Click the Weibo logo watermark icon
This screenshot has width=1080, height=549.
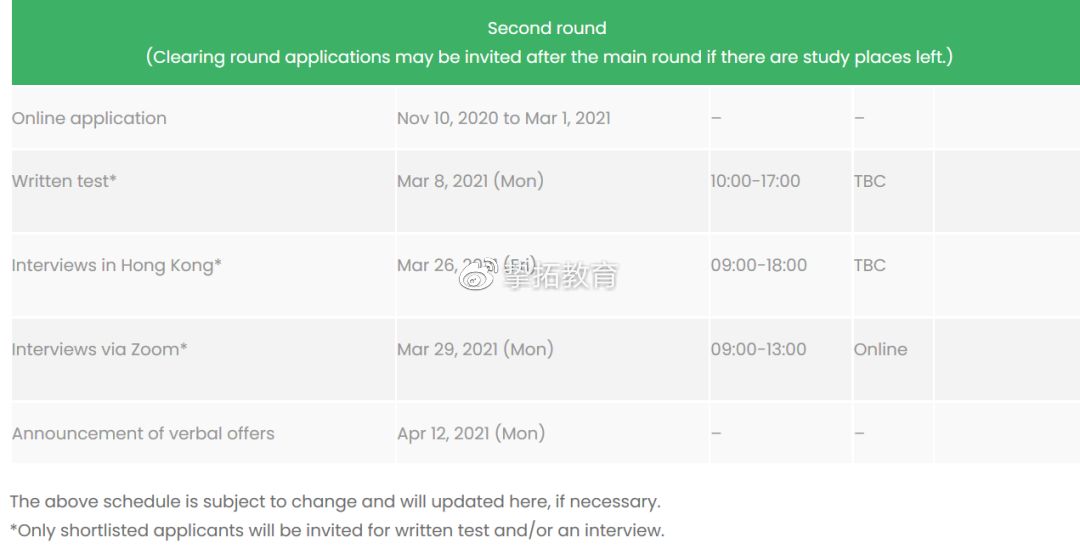coord(477,278)
